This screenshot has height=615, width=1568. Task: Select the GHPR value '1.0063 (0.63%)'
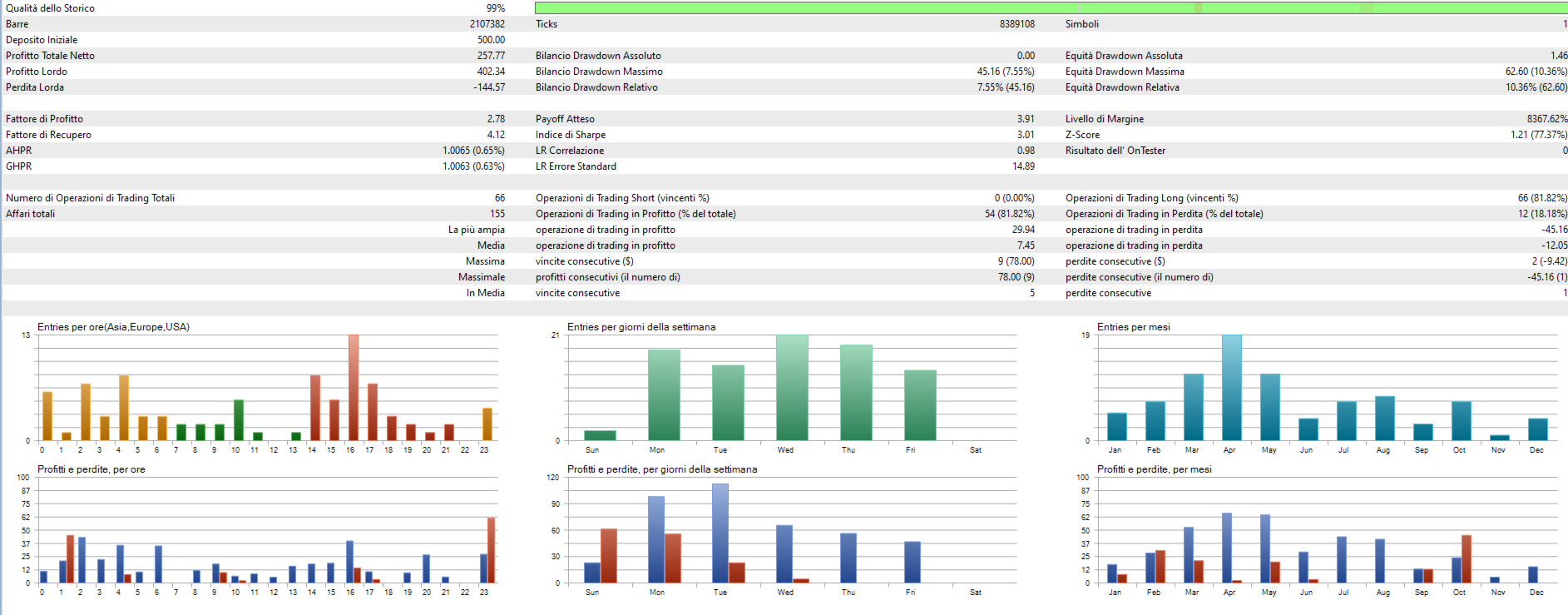tap(473, 166)
